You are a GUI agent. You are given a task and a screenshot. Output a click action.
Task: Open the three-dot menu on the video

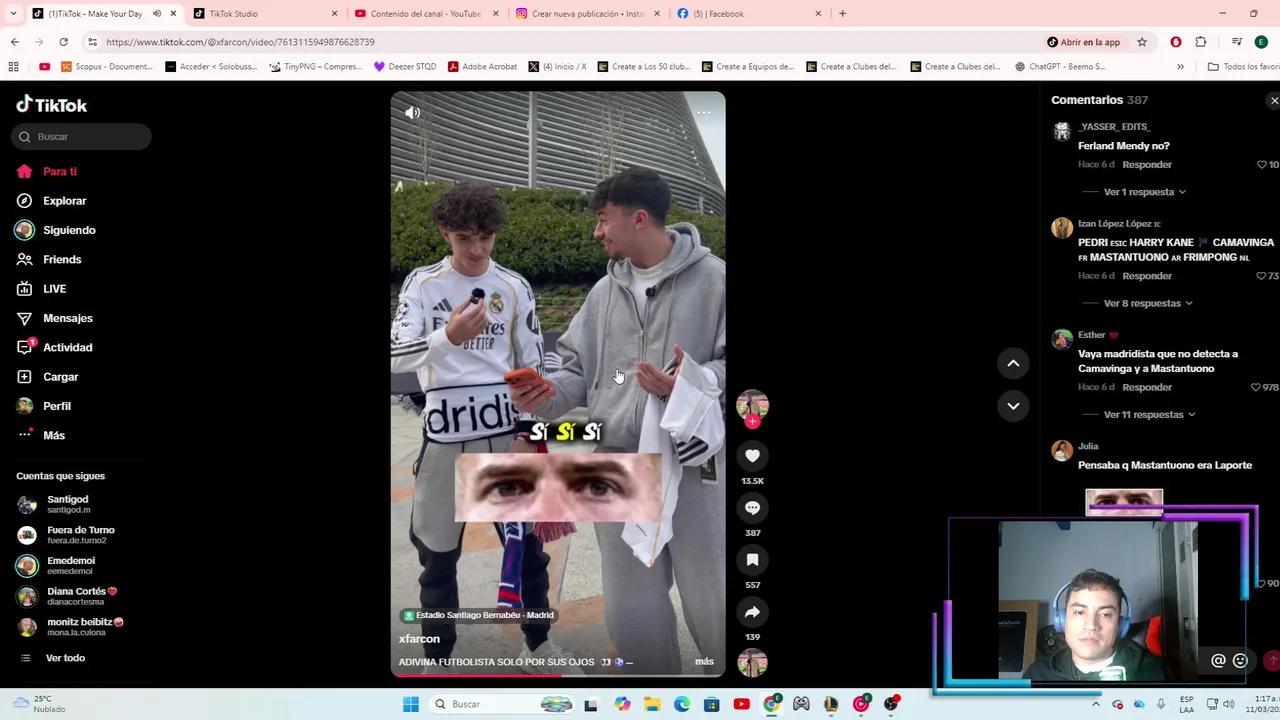pos(703,113)
